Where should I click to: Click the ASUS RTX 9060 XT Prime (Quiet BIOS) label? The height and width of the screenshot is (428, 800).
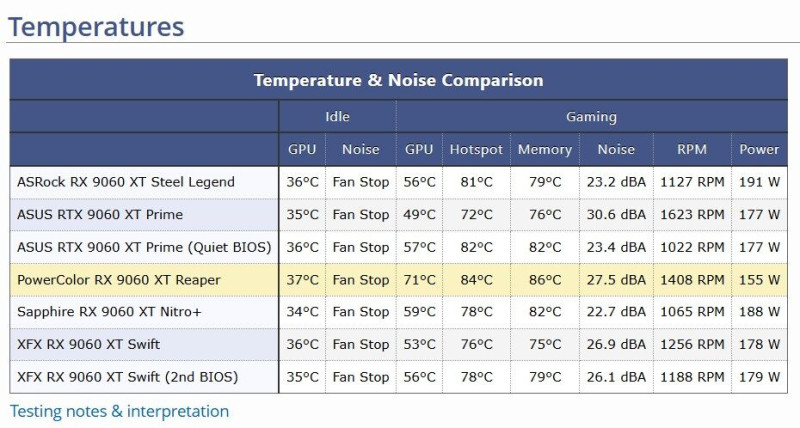coord(144,247)
